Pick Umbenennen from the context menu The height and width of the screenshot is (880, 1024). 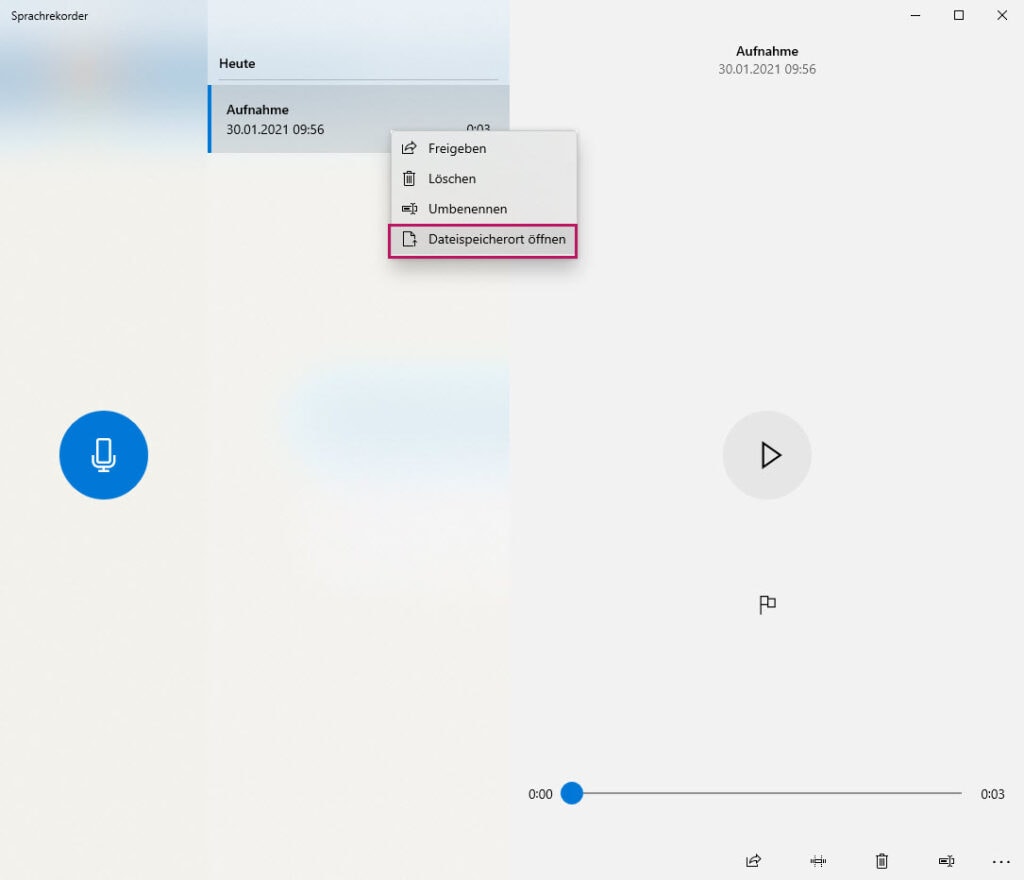coord(467,209)
